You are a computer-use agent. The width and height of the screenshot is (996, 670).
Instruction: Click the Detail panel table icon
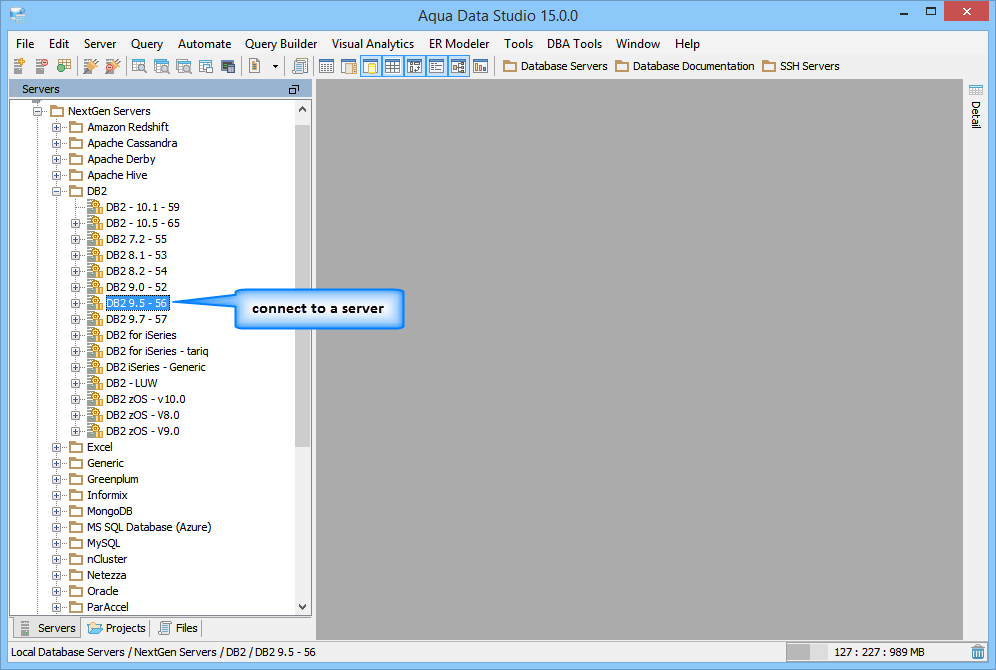(x=976, y=90)
